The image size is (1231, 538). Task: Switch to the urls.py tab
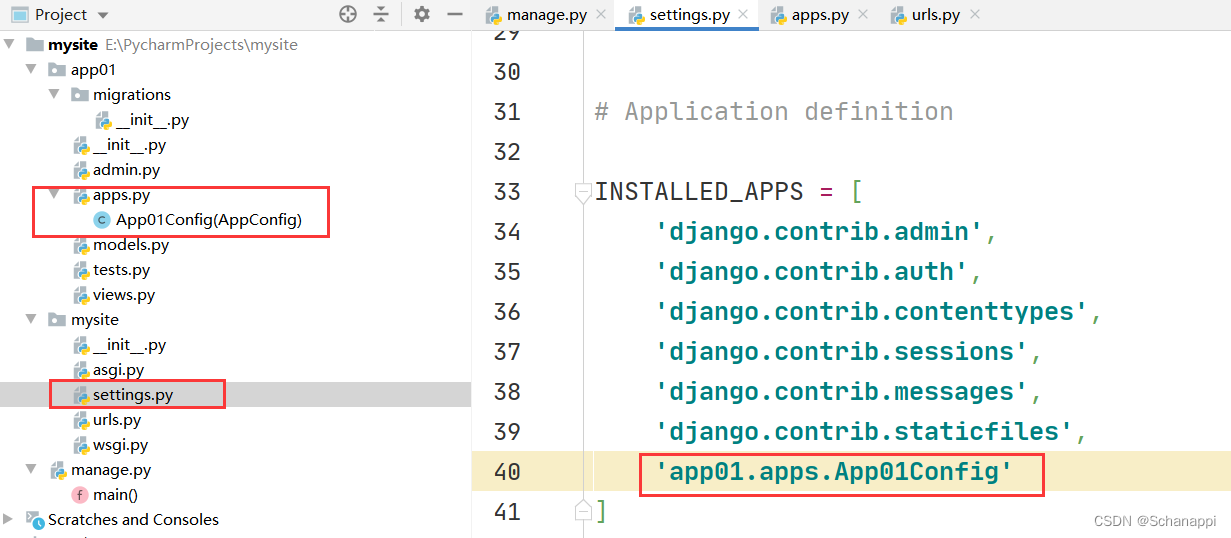[x=935, y=15]
